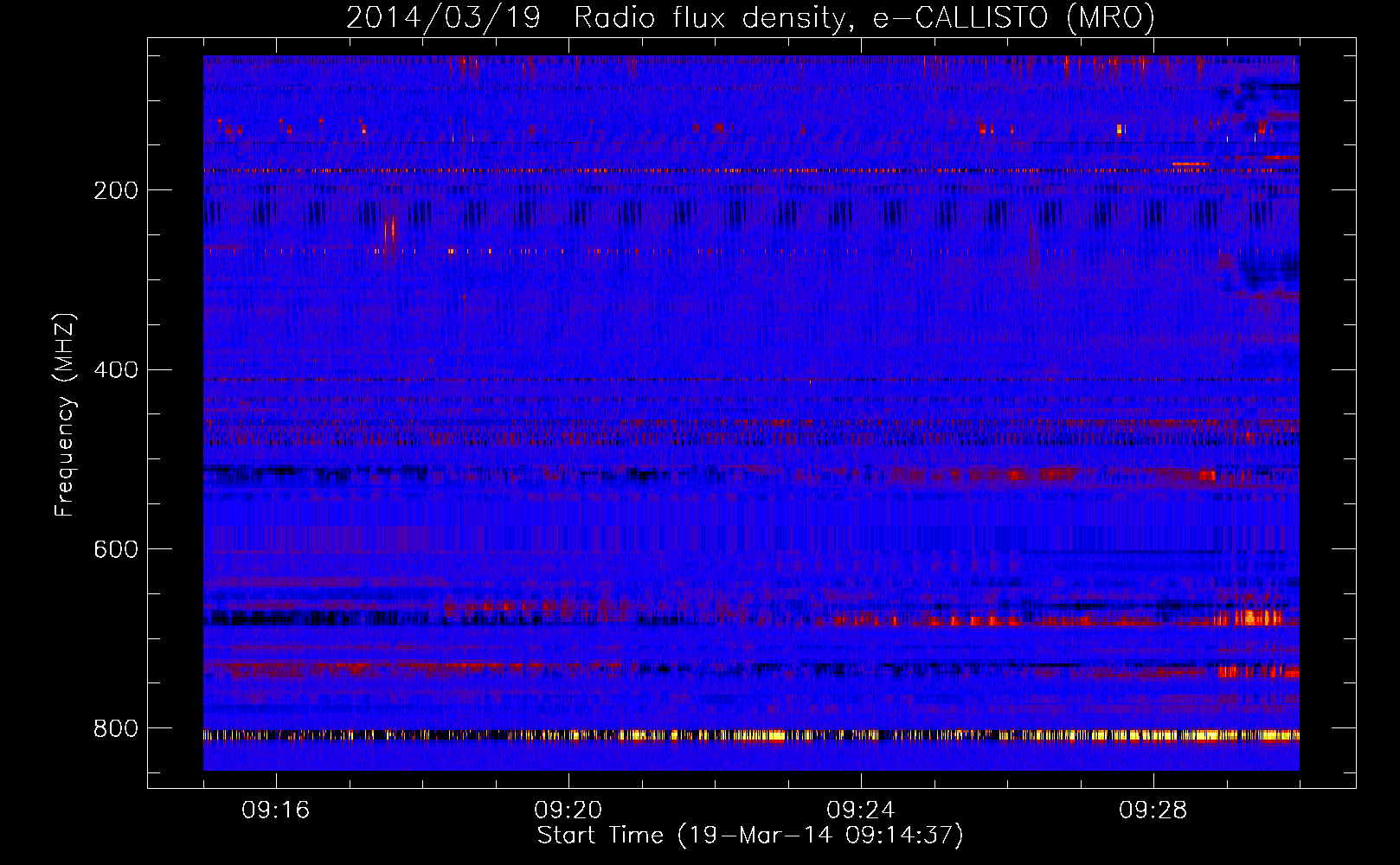Click the plot title with date 2014/03/19
The image size is (1400, 865).
click(750, 18)
